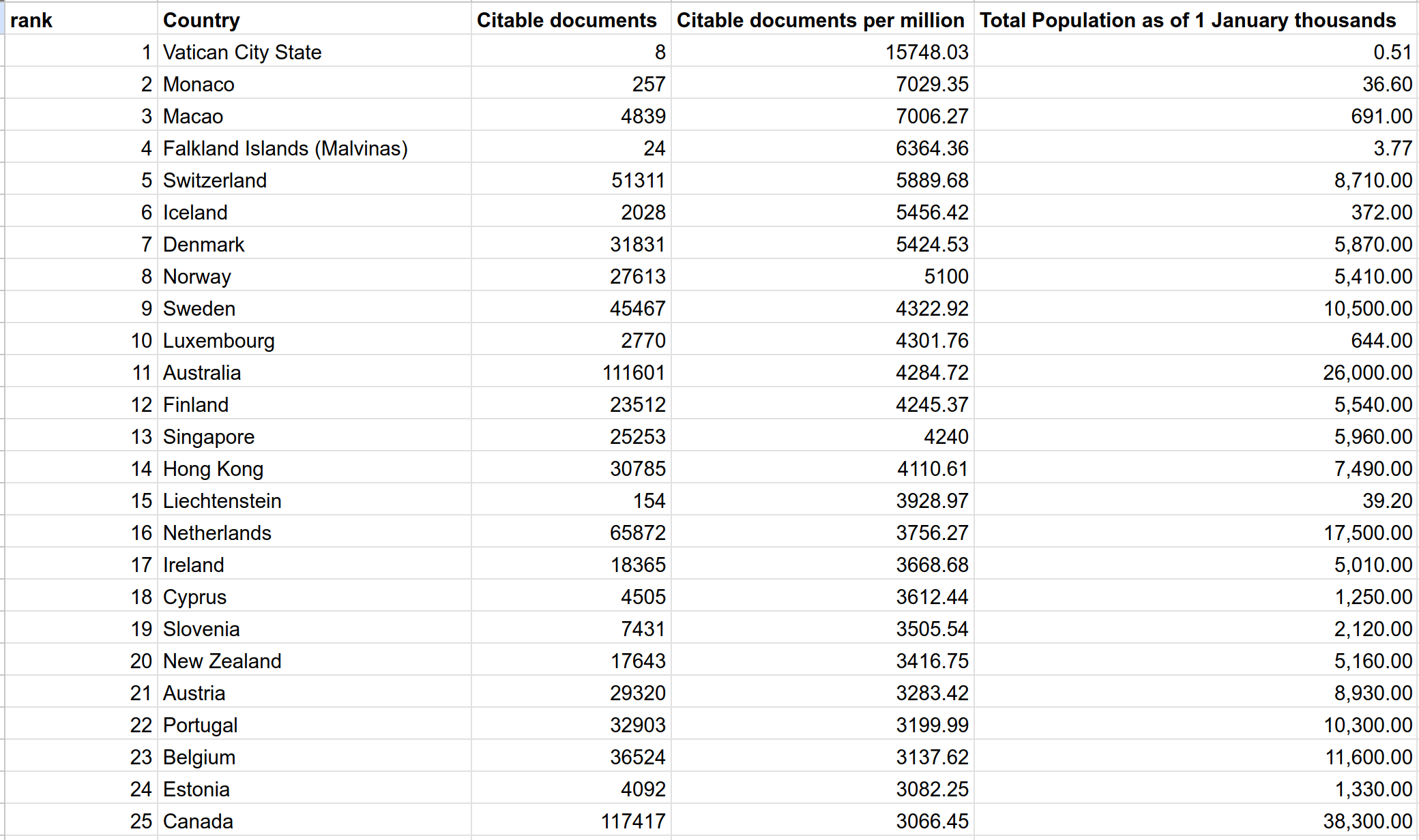Select the 'Norway' cell
Screen dimensions: 1419x840
click(x=314, y=275)
